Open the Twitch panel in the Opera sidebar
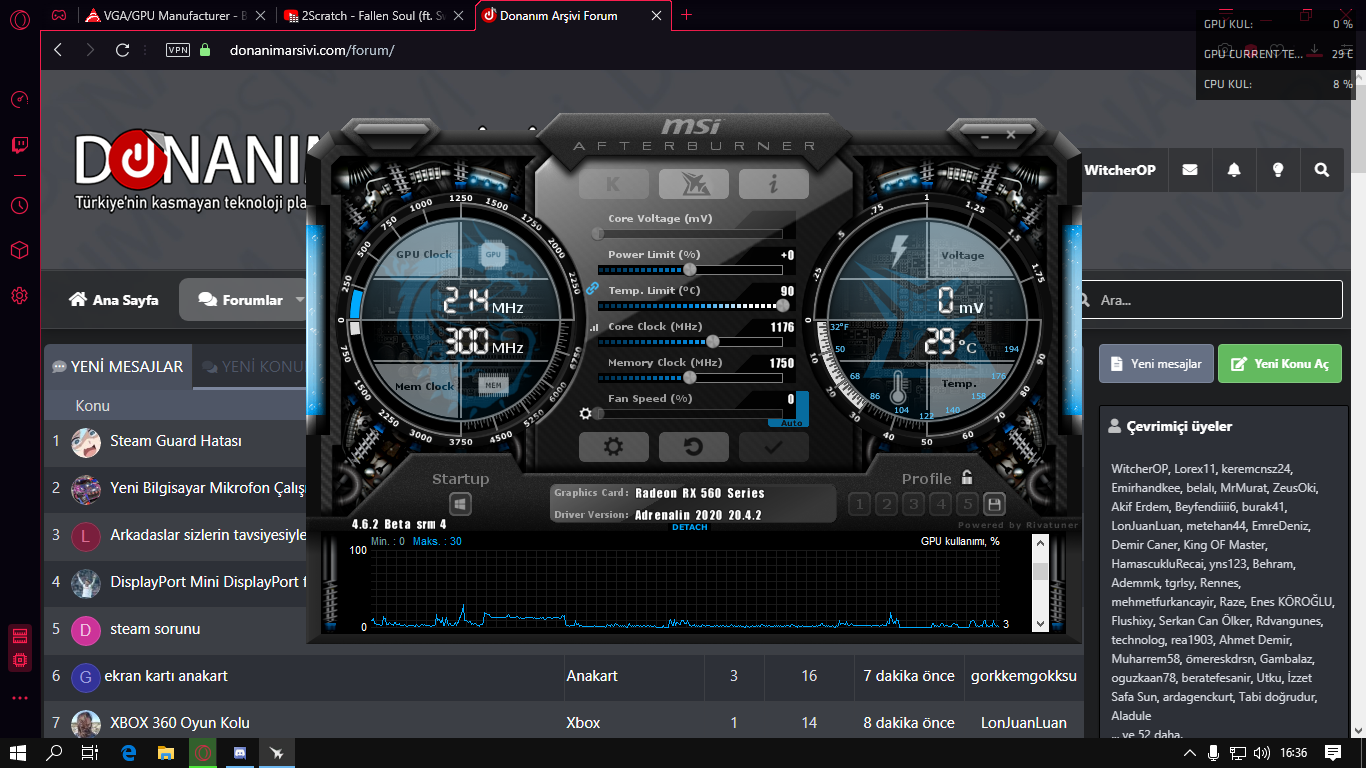 19,146
